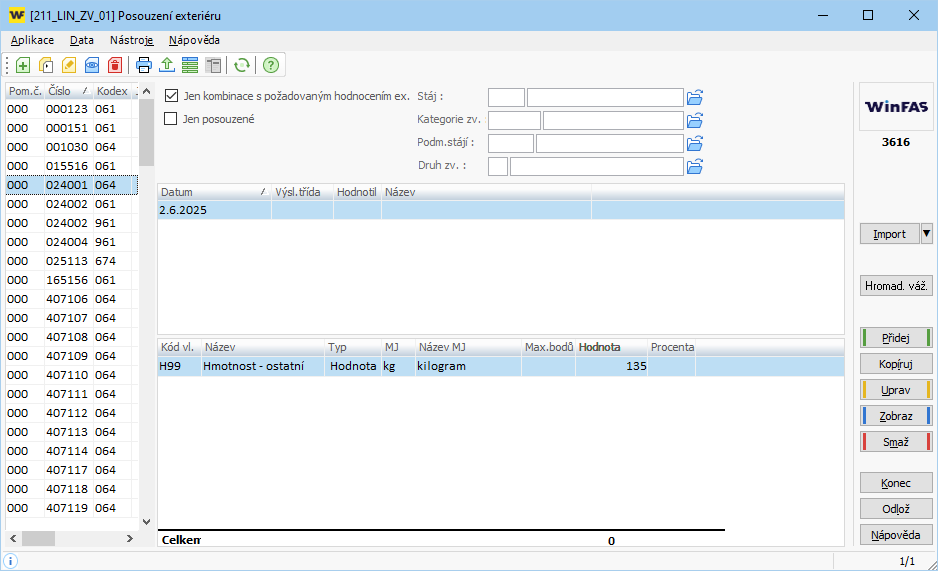Click the blue eye view record icon
The image size is (938, 571).
[x=92, y=65]
